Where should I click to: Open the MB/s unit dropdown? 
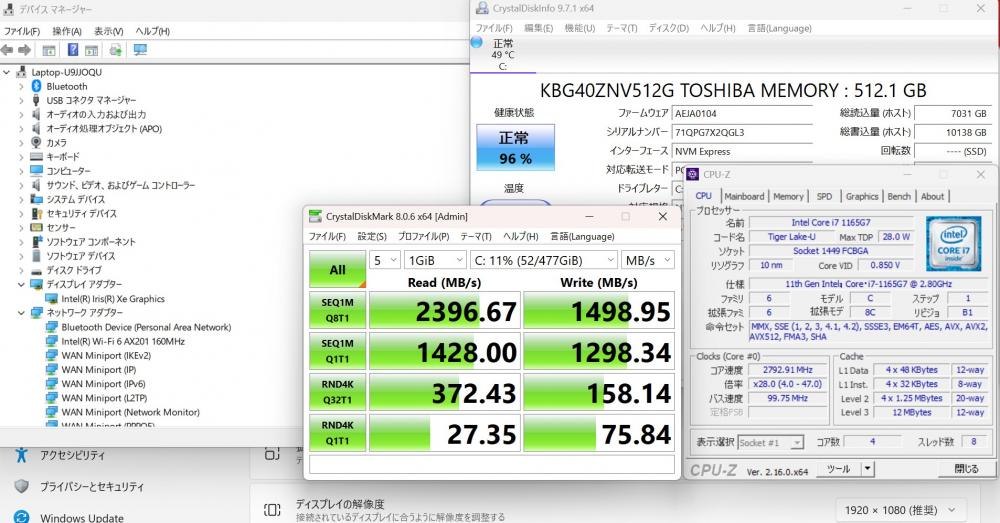click(x=647, y=260)
